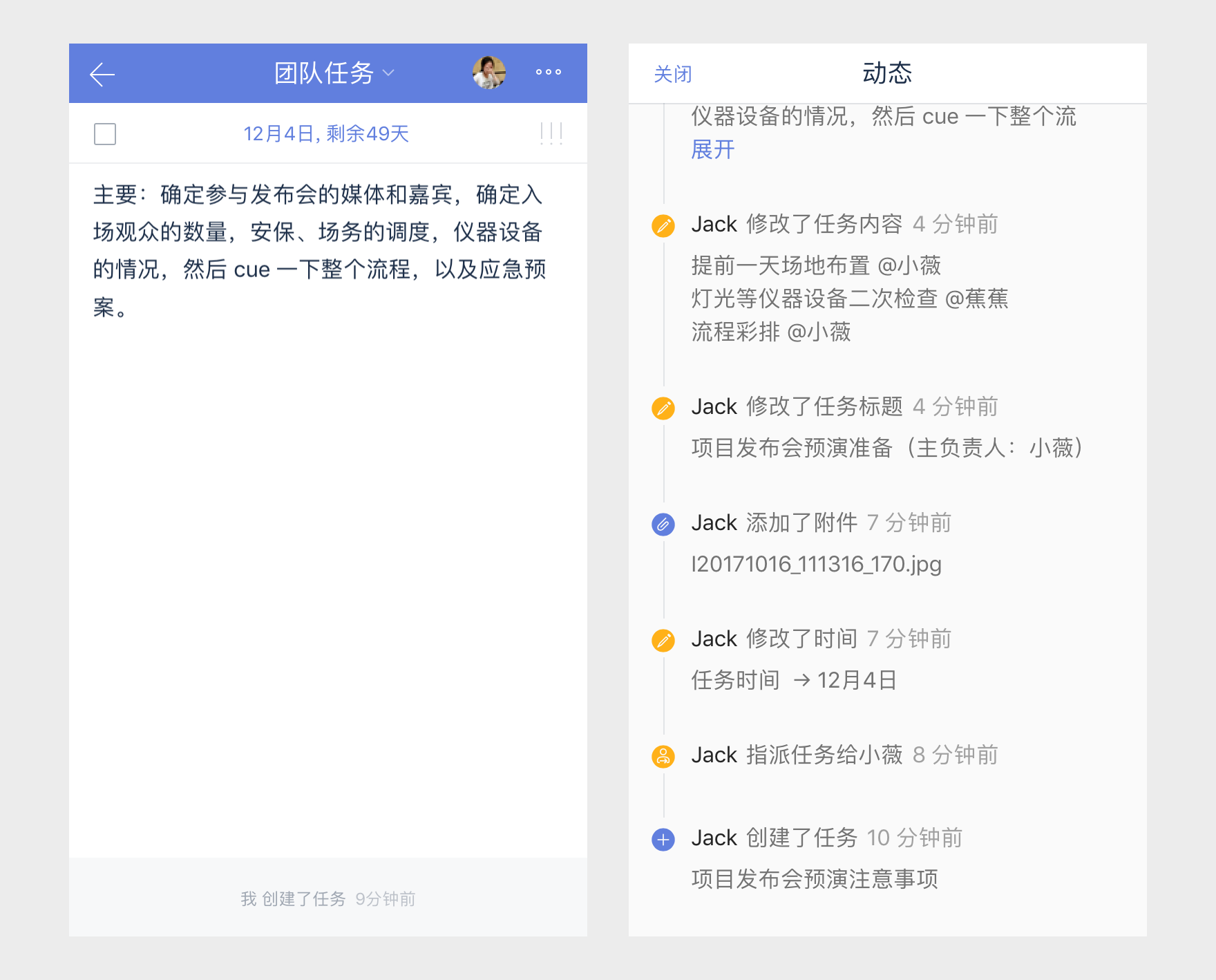The height and width of the screenshot is (980, 1216).
Task: Click the pencil icon beside 修改了任务标题
Action: [x=663, y=408]
